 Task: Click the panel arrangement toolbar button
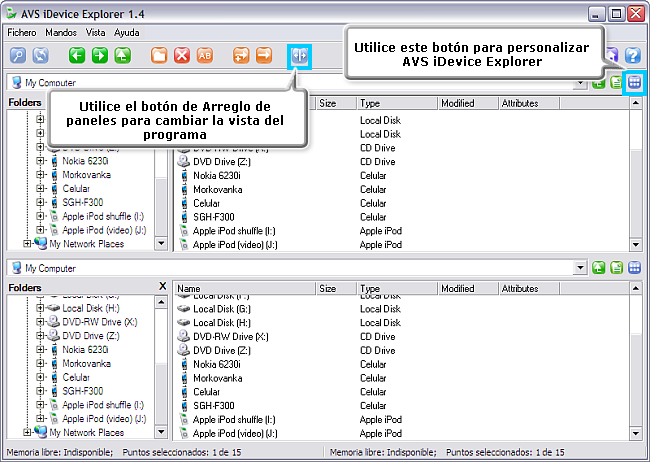pos(299,55)
